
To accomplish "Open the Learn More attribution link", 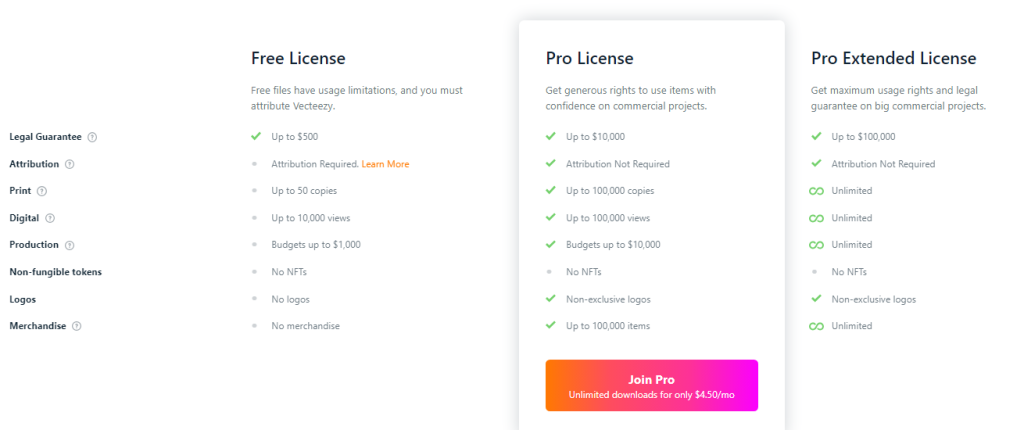I will coord(385,164).
